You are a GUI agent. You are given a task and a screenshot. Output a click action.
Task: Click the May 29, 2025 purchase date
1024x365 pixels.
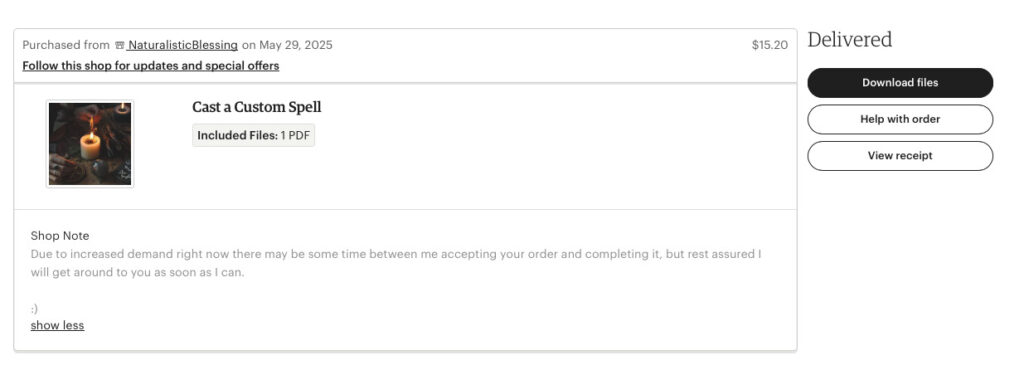[296, 45]
